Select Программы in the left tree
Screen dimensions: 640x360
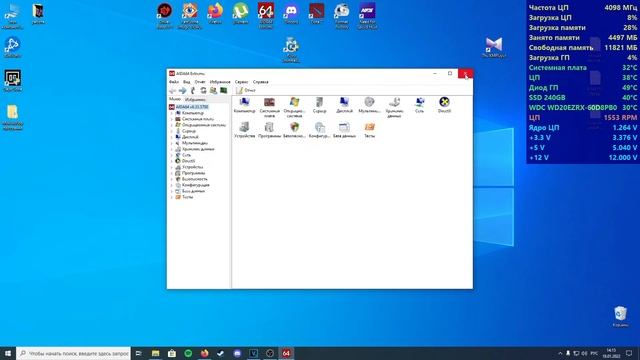coord(193,173)
